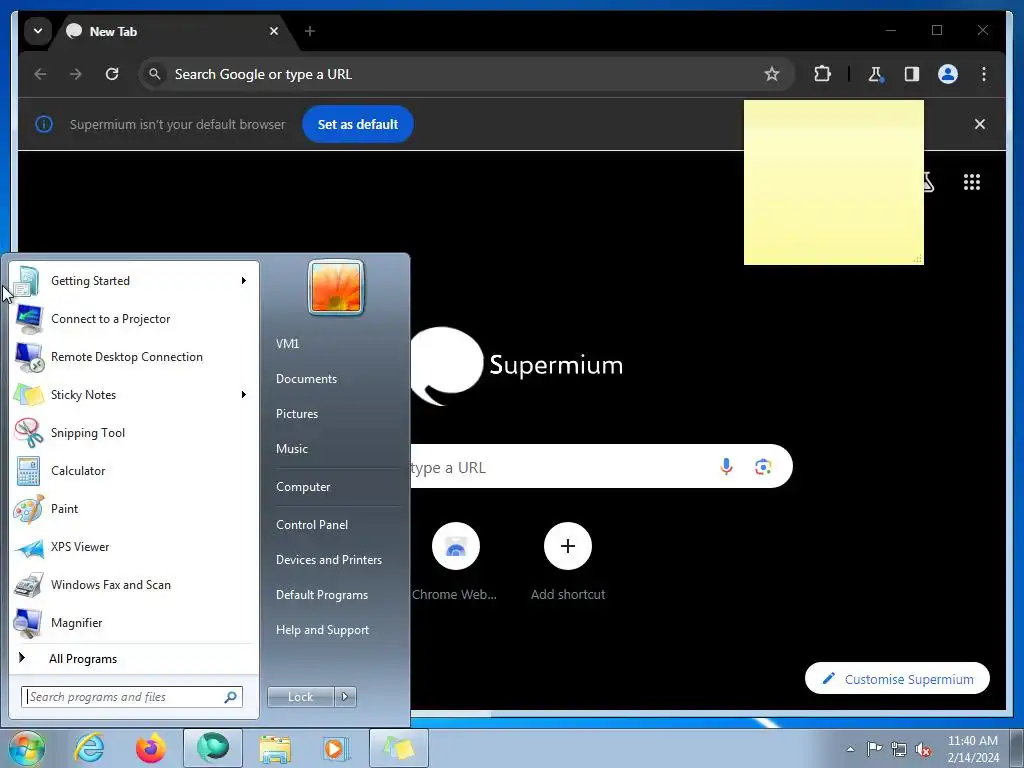
Task: Click the Search programs and files box
Action: [x=132, y=697]
